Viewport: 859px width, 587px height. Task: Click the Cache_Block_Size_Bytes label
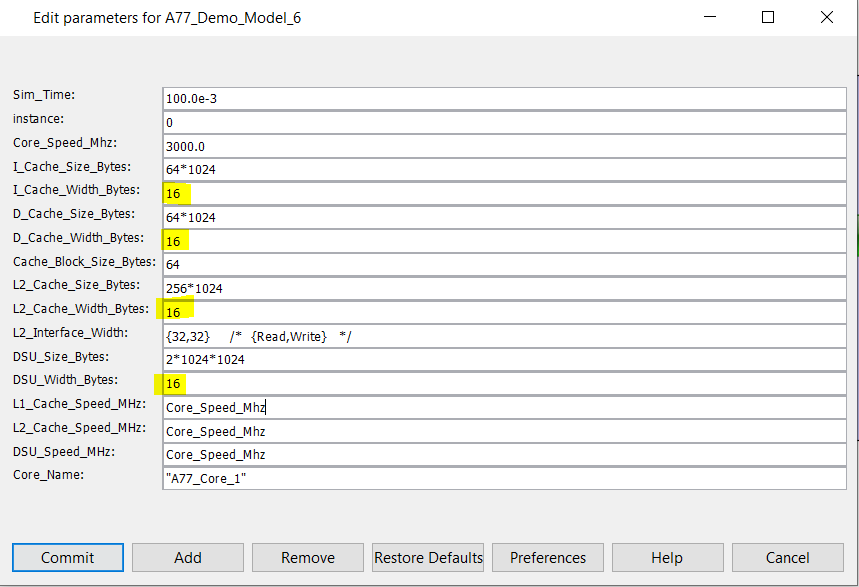tap(84, 261)
